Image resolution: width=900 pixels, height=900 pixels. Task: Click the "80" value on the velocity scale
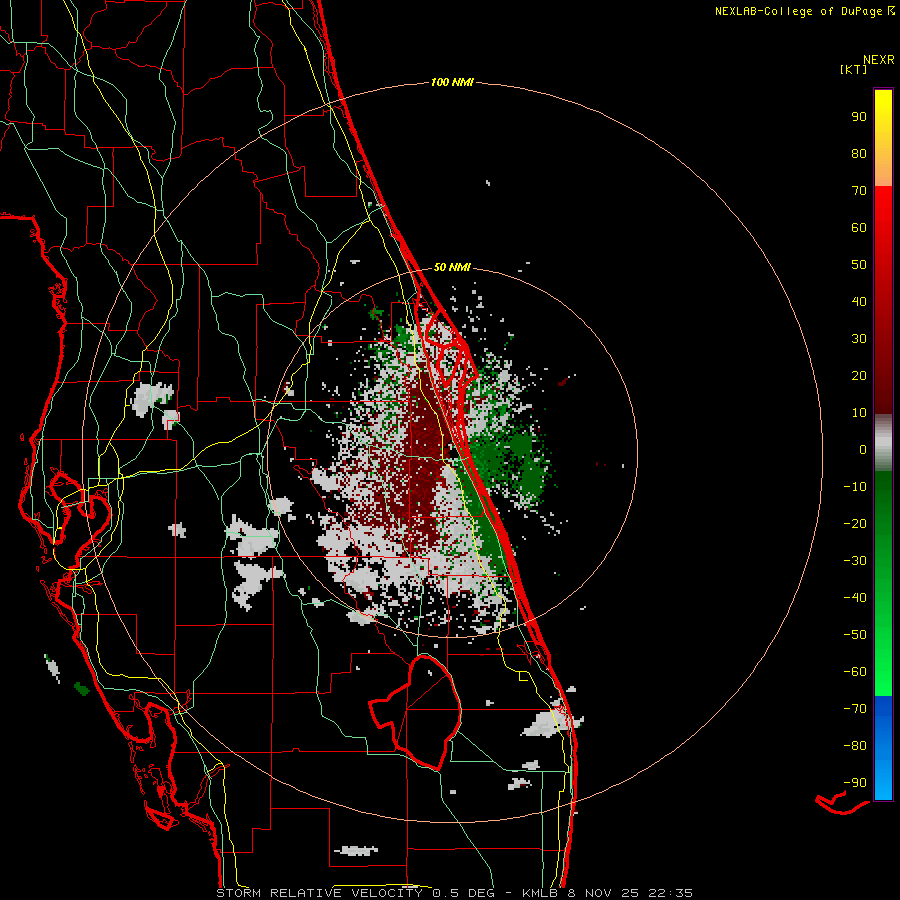pos(859,154)
